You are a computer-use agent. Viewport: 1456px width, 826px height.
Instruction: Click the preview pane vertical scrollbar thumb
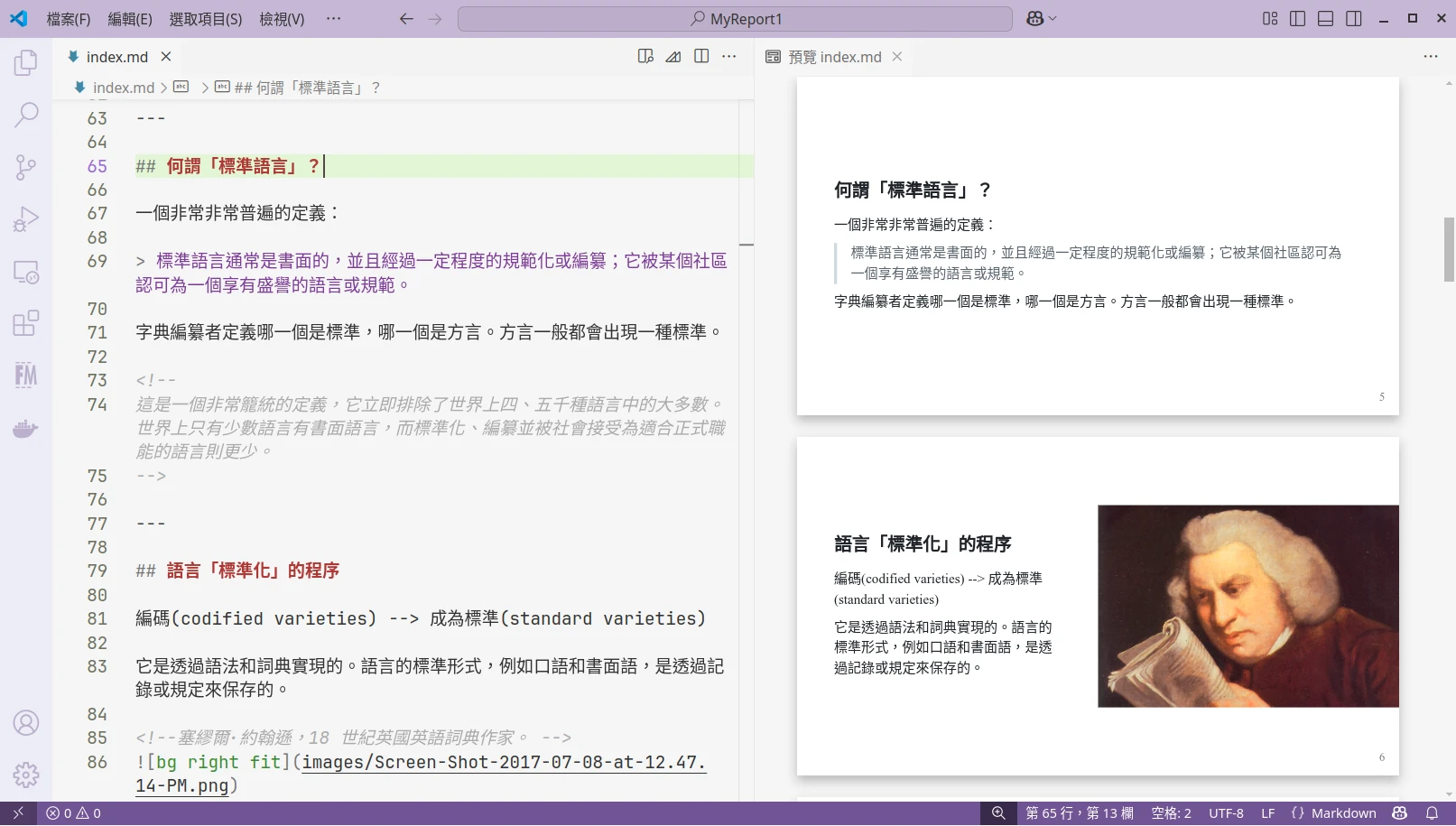click(x=1449, y=249)
